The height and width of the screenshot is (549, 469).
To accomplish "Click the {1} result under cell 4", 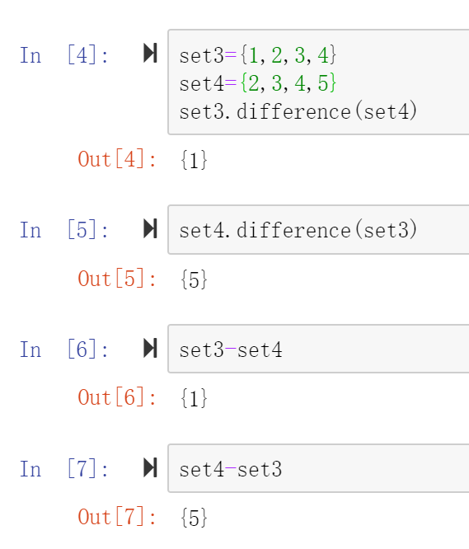I will click(x=194, y=160).
